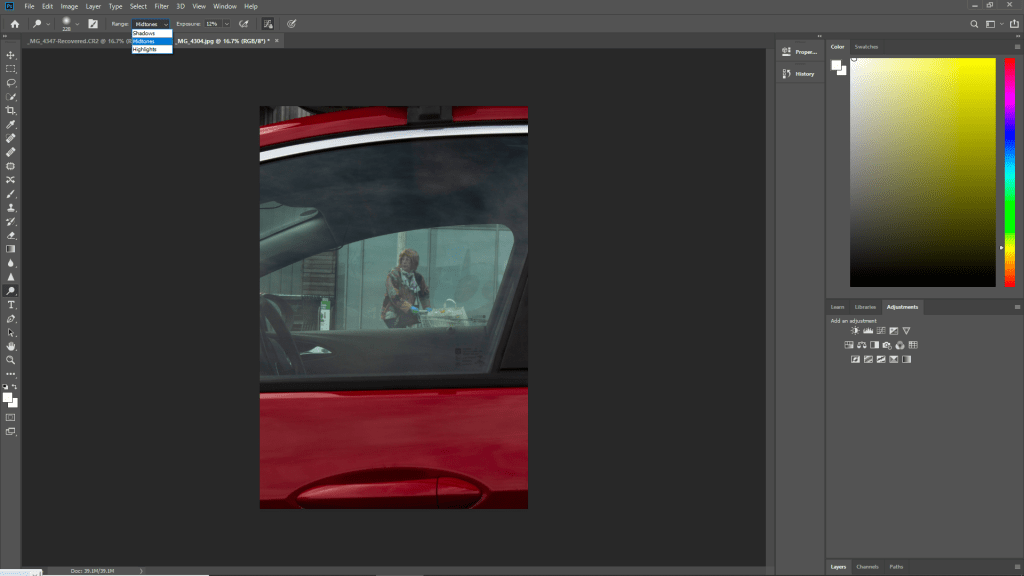1024x576 pixels.
Task: Select the Crop tool
Action: point(11,110)
